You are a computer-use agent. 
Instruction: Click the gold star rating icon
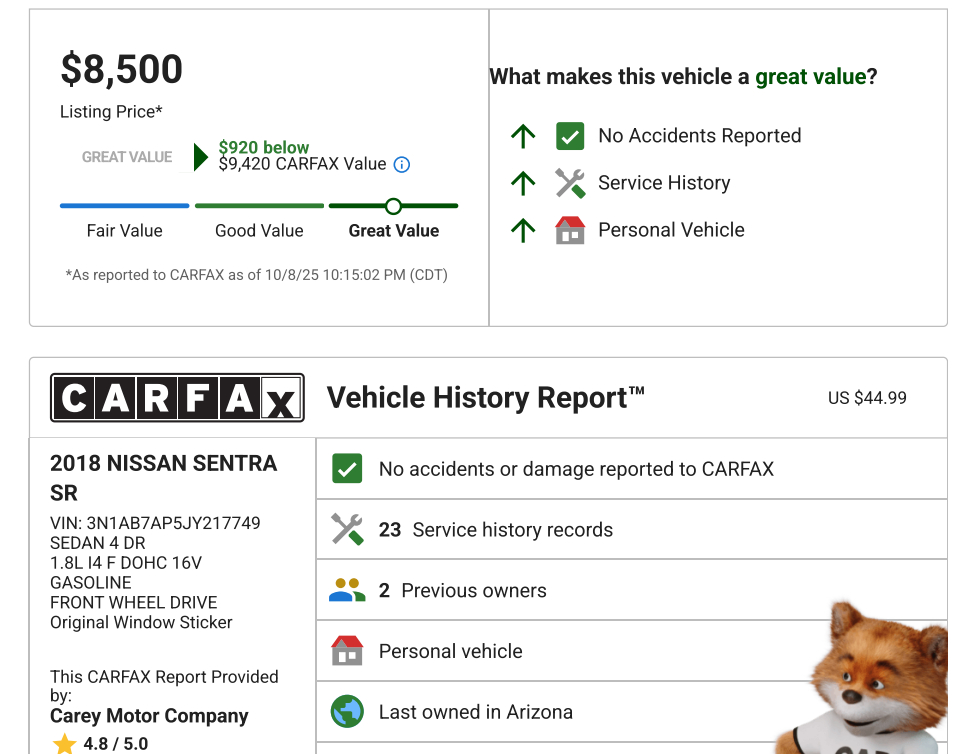tap(65, 743)
